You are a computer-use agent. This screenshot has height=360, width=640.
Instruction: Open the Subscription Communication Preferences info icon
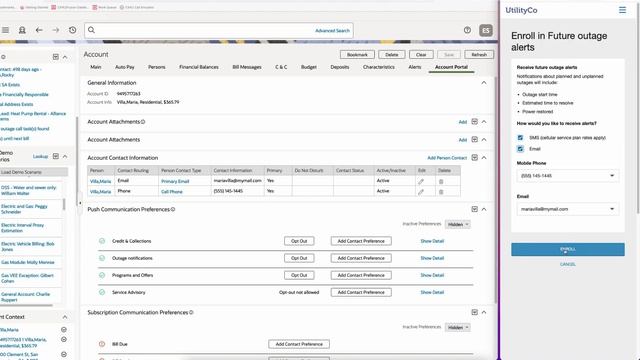[x=191, y=312]
